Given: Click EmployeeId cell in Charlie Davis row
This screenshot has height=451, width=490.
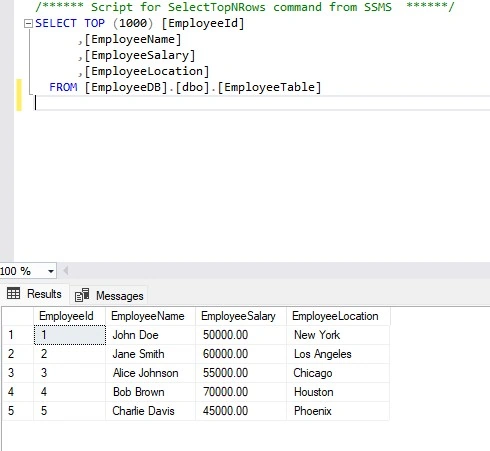Looking at the screenshot, I should [70, 411].
